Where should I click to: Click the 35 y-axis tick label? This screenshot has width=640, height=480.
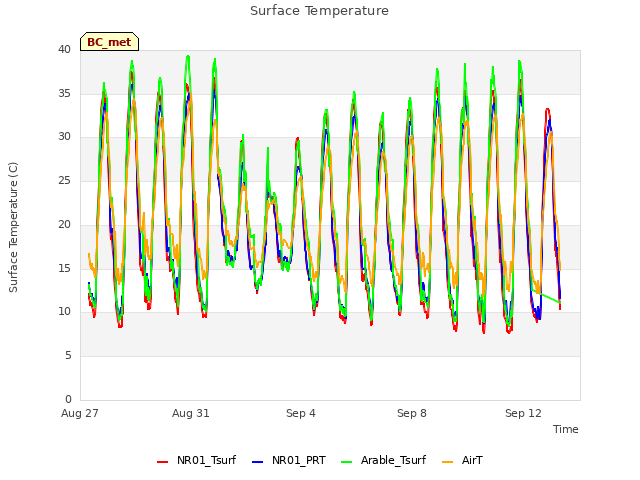tap(64, 93)
